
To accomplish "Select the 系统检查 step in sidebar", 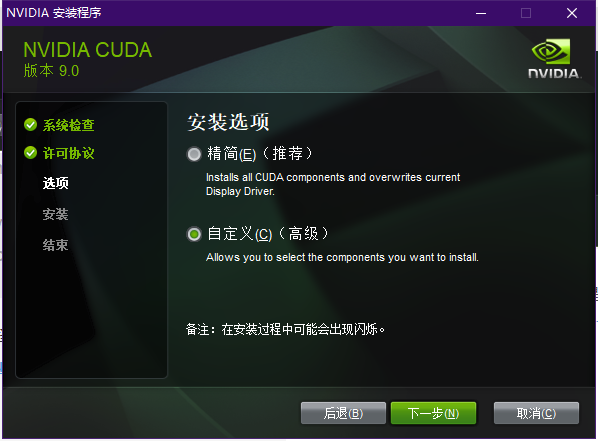I will tap(69, 125).
